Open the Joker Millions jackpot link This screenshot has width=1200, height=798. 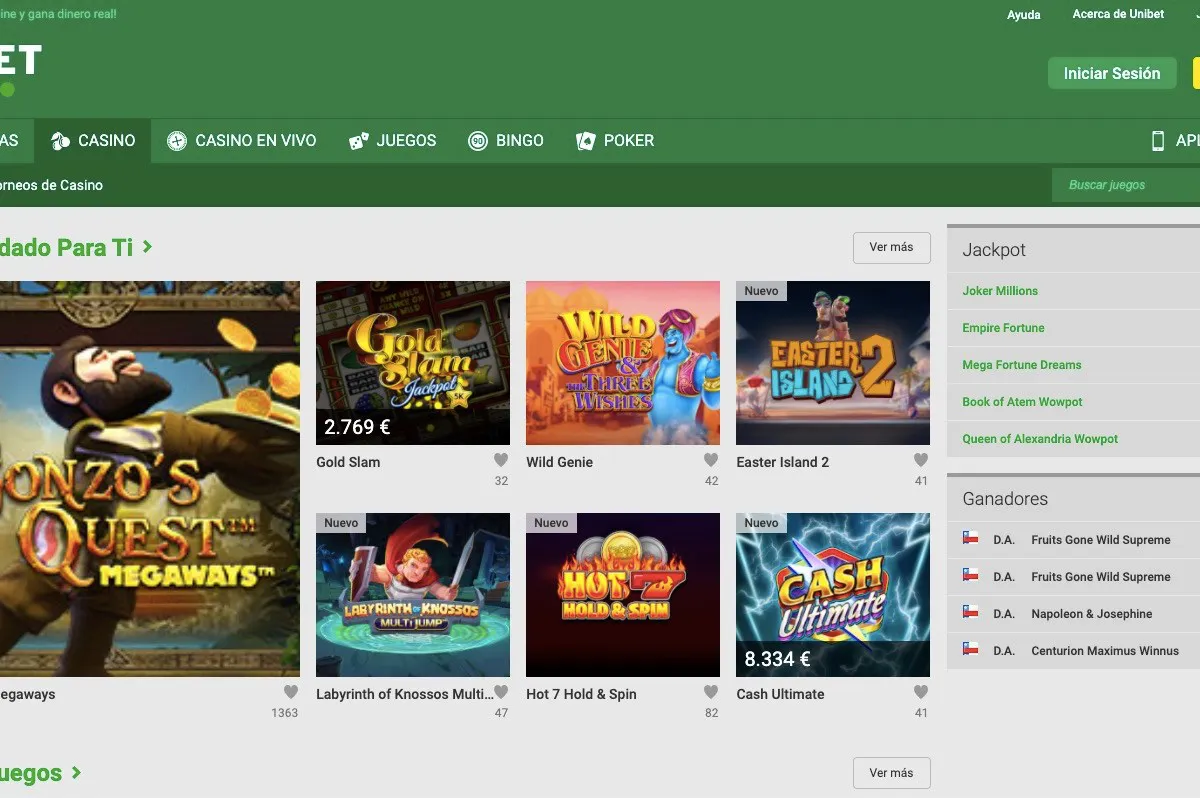click(x=1000, y=291)
